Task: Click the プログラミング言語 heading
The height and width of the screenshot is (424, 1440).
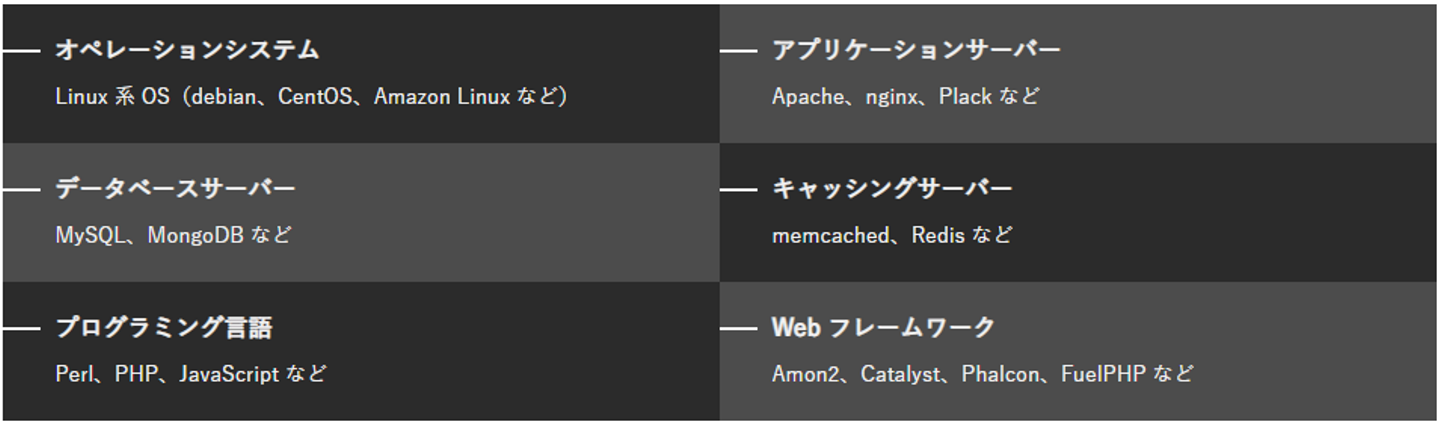Action: [x=163, y=327]
